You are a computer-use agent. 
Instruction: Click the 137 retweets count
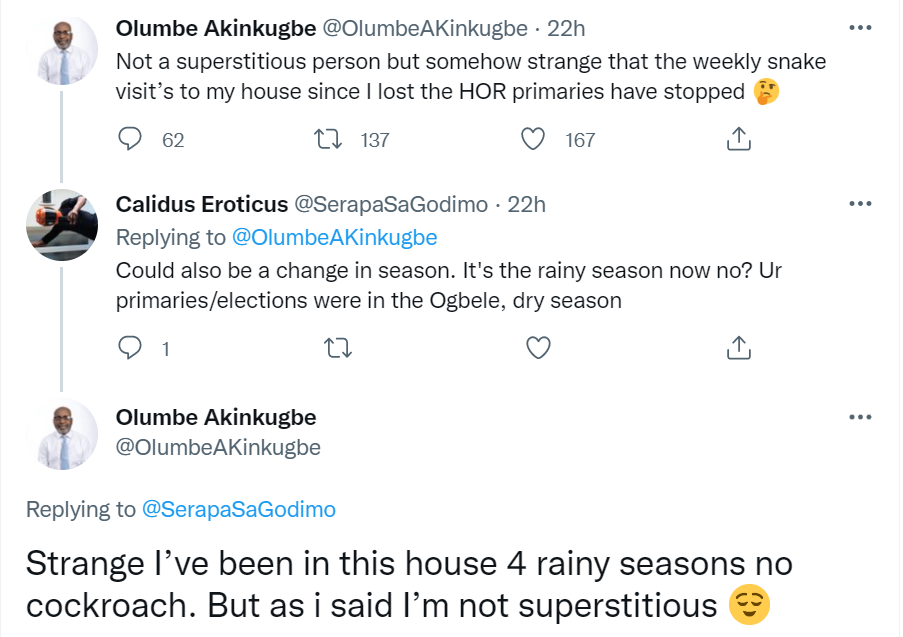pos(375,140)
